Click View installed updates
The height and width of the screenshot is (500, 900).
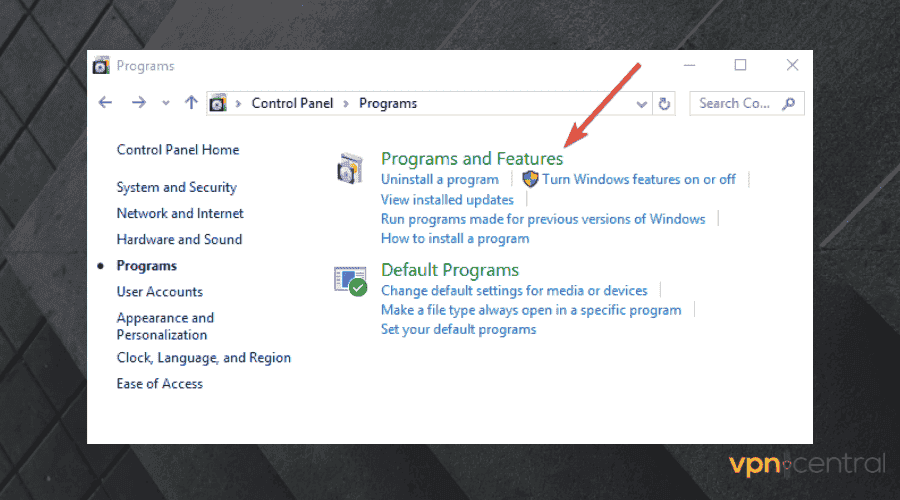tap(447, 200)
